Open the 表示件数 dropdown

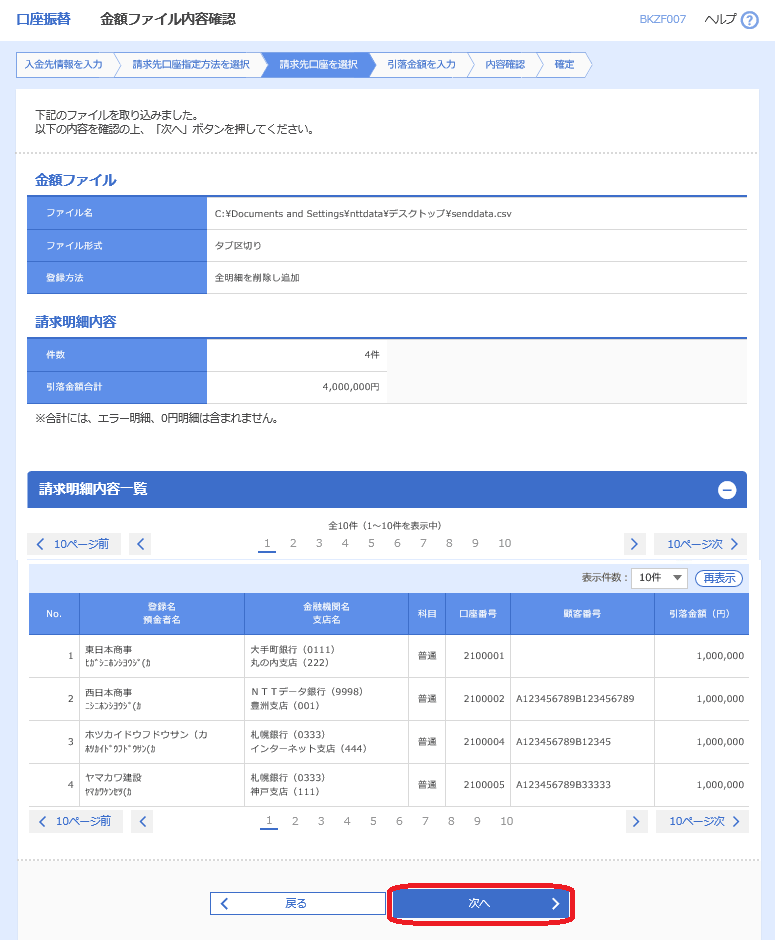659,578
